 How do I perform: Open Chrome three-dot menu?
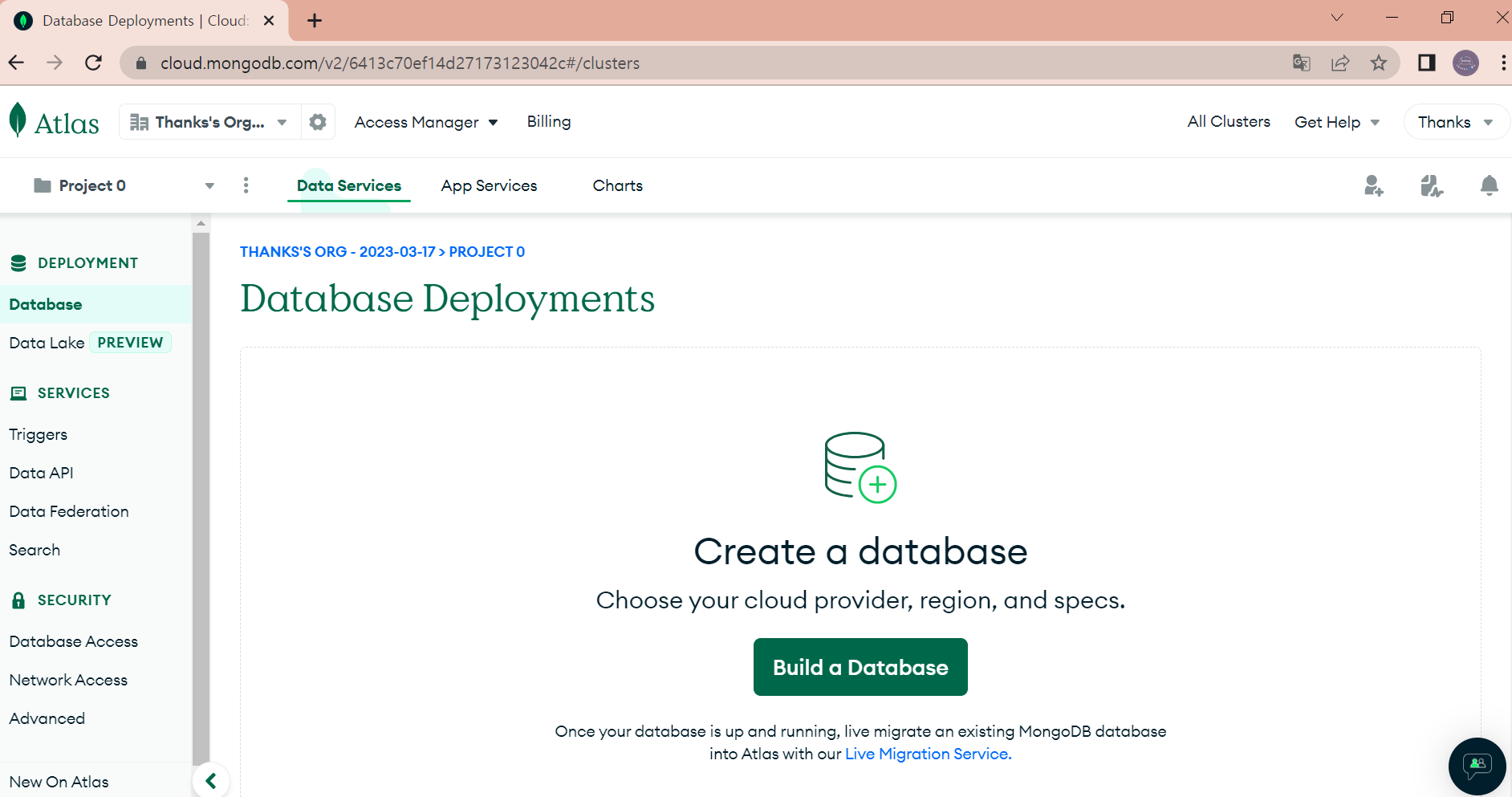(1503, 63)
